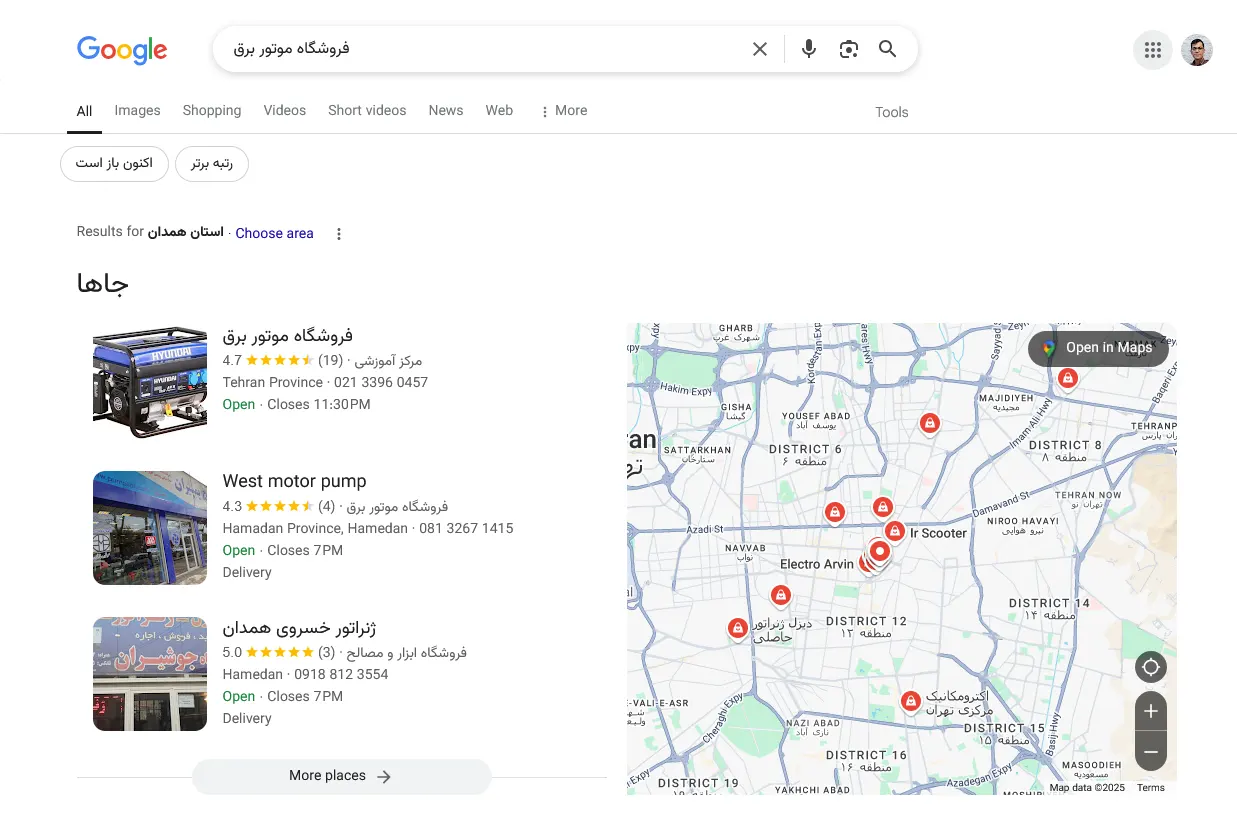Open the West motor pump listing
Viewport: 1237px width, 820px height.
pos(294,481)
